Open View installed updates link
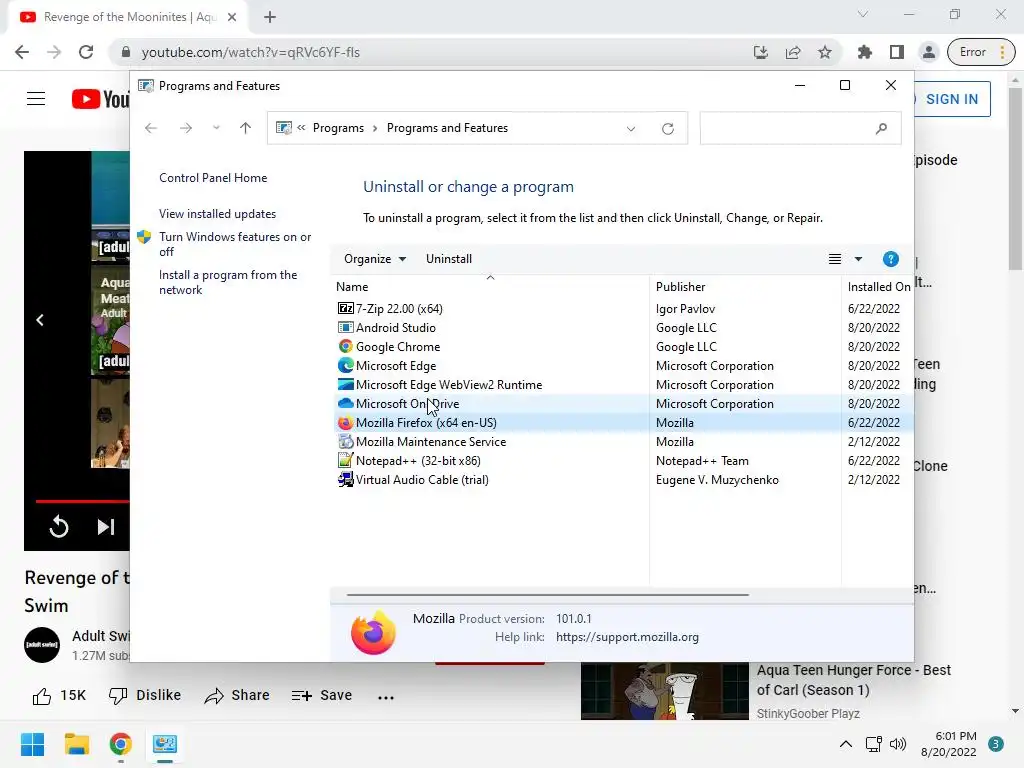Screen dimensions: 1024x768 click(x=217, y=214)
